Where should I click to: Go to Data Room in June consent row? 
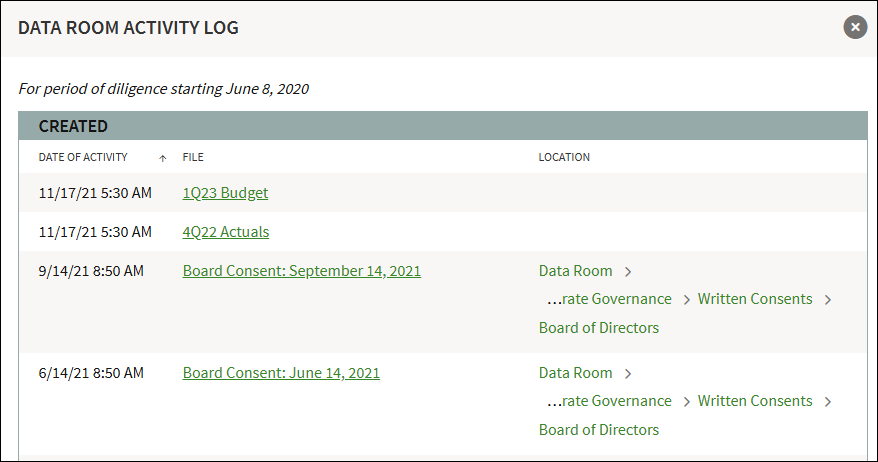point(576,373)
